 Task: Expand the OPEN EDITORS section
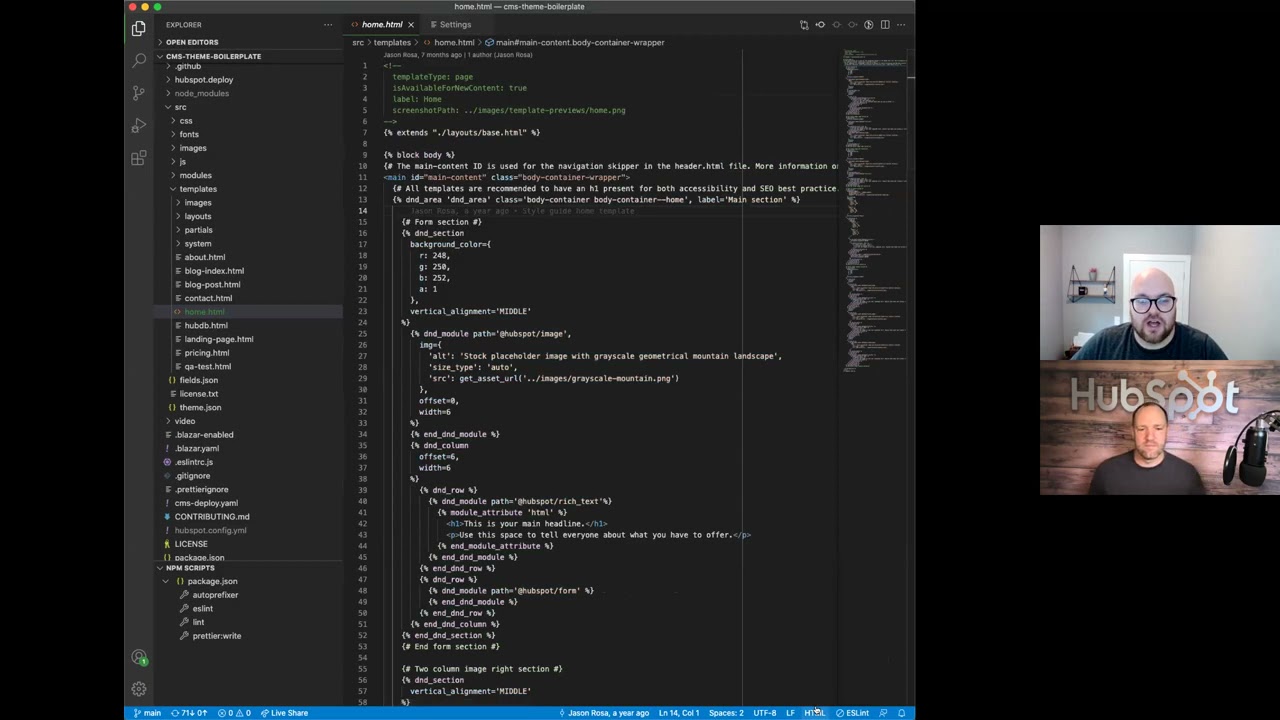pos(191,42)
